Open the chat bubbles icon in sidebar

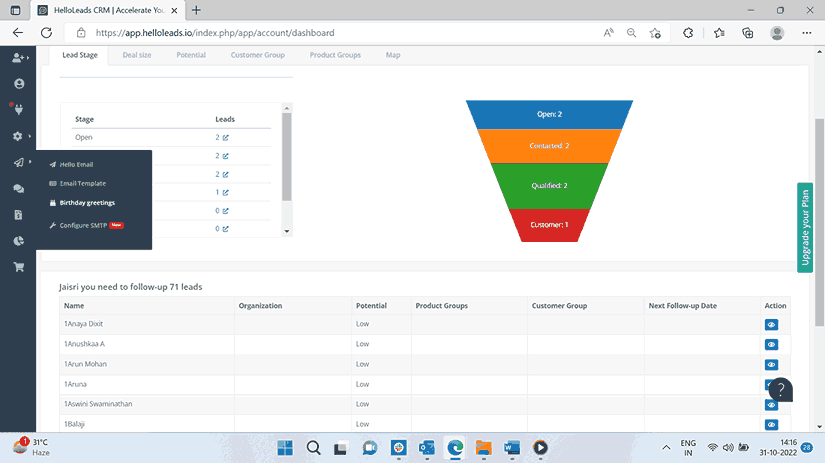tap(19, 188)
